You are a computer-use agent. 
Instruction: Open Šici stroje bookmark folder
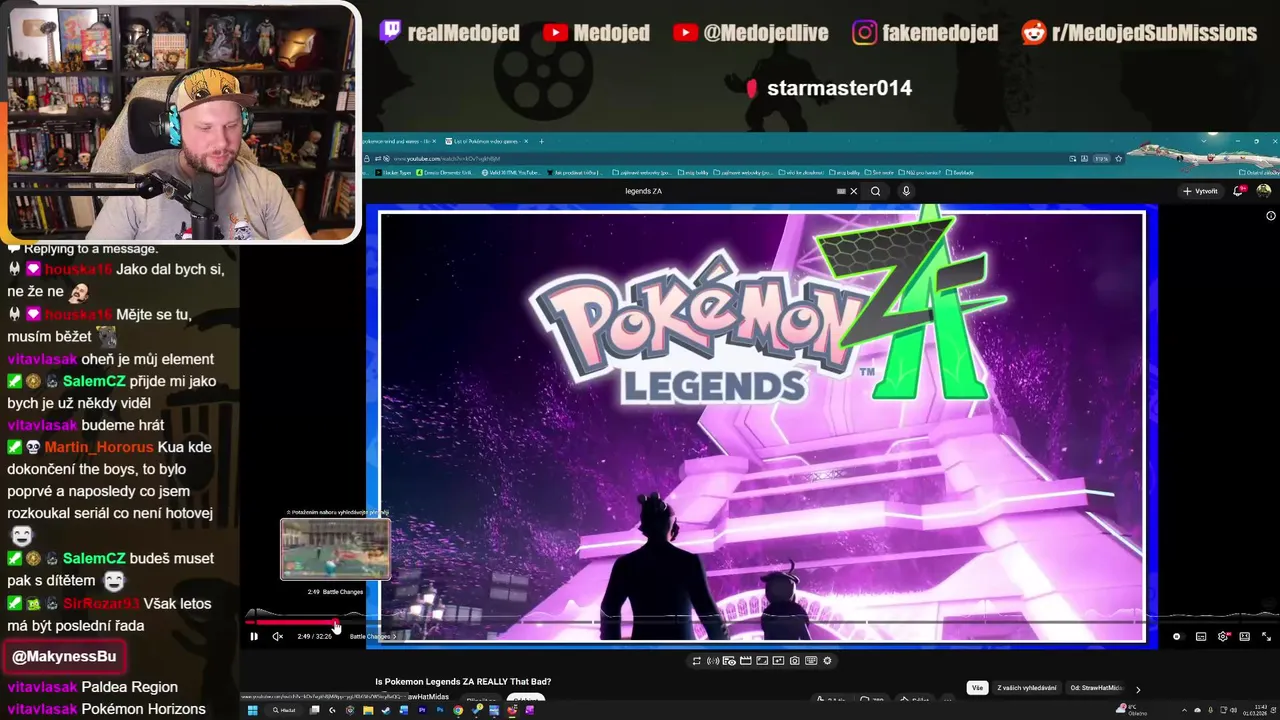881,172
